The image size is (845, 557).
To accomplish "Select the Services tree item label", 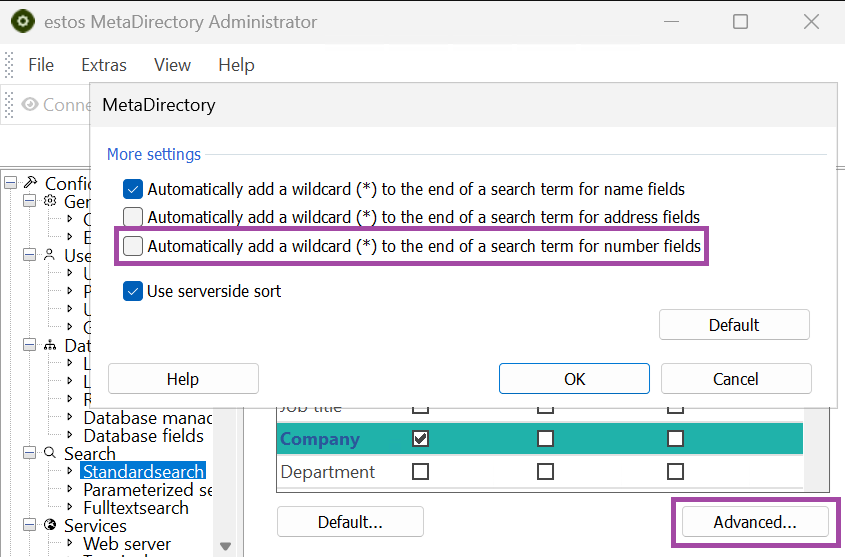I will click(95, 525).
